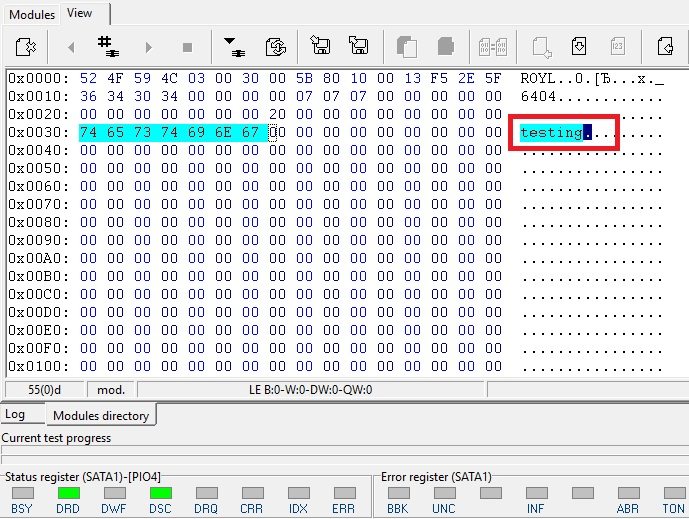Click the offset label 0x0000:
Viewport: 689px width, 519px height.
tap(39, 78)
